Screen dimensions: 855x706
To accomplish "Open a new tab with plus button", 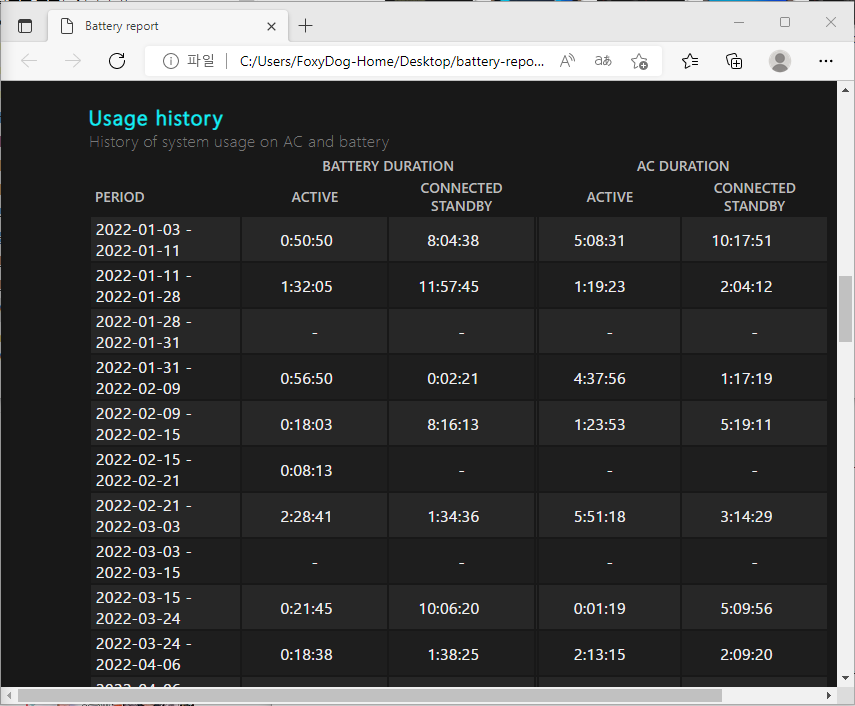I will coord(306,26).
